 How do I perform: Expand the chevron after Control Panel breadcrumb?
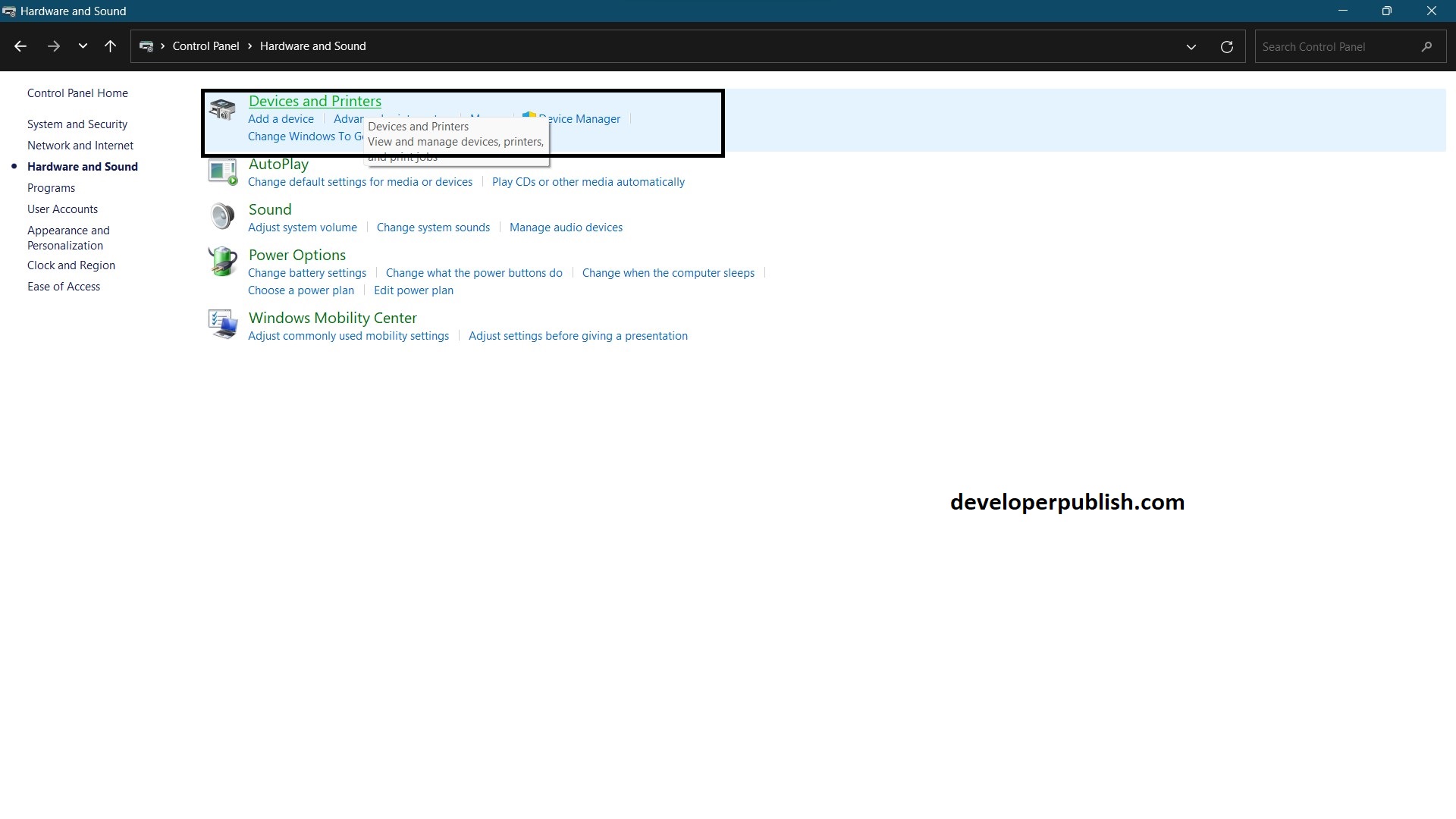[249, 46]
